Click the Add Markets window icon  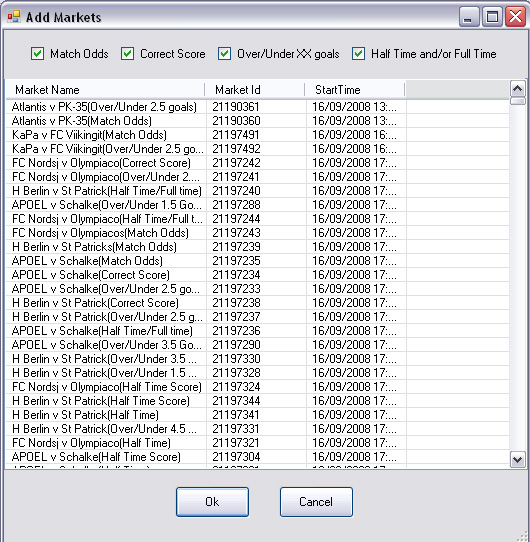(x=14, y=16)
